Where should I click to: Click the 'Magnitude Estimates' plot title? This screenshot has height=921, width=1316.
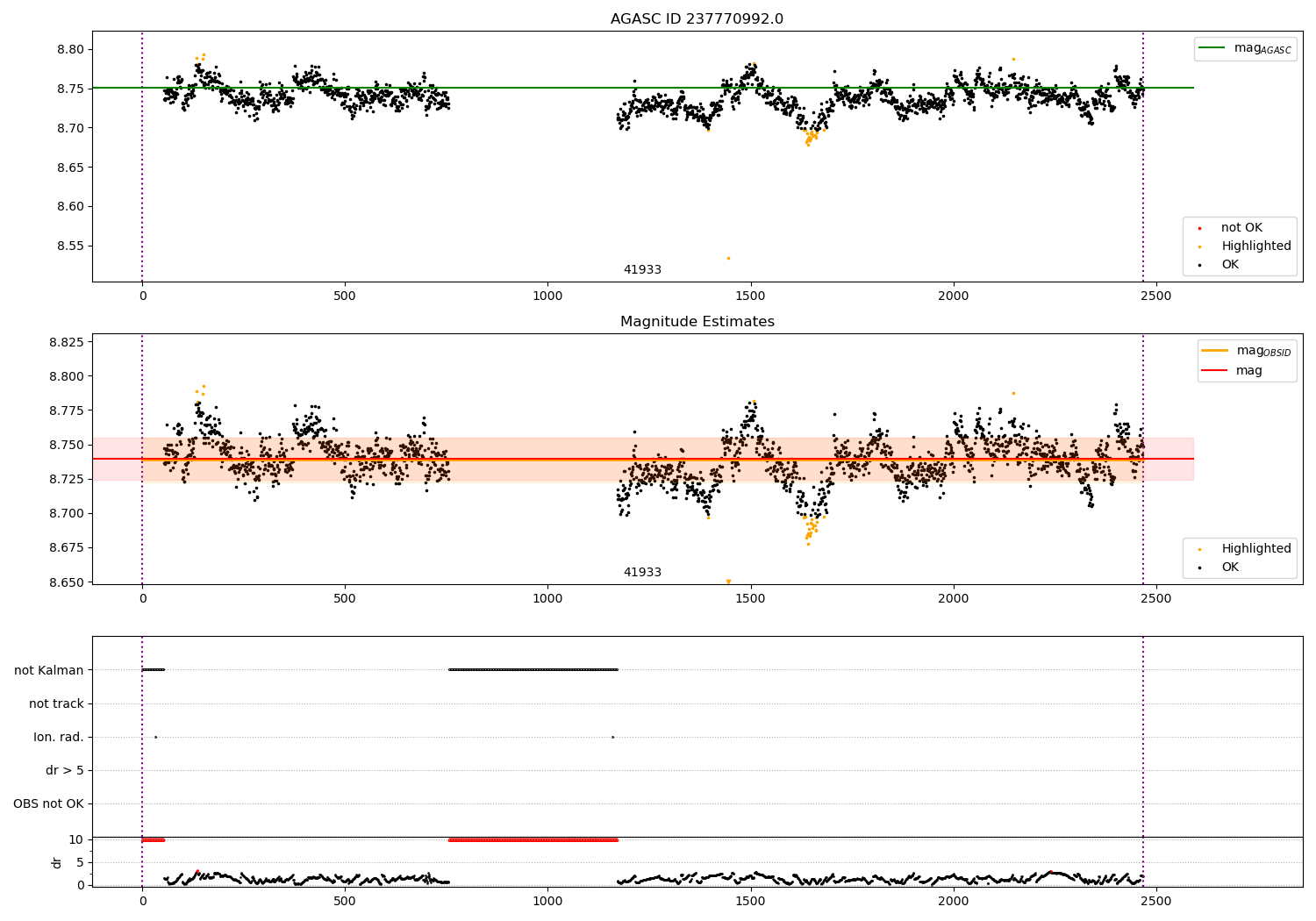[697, 322]
